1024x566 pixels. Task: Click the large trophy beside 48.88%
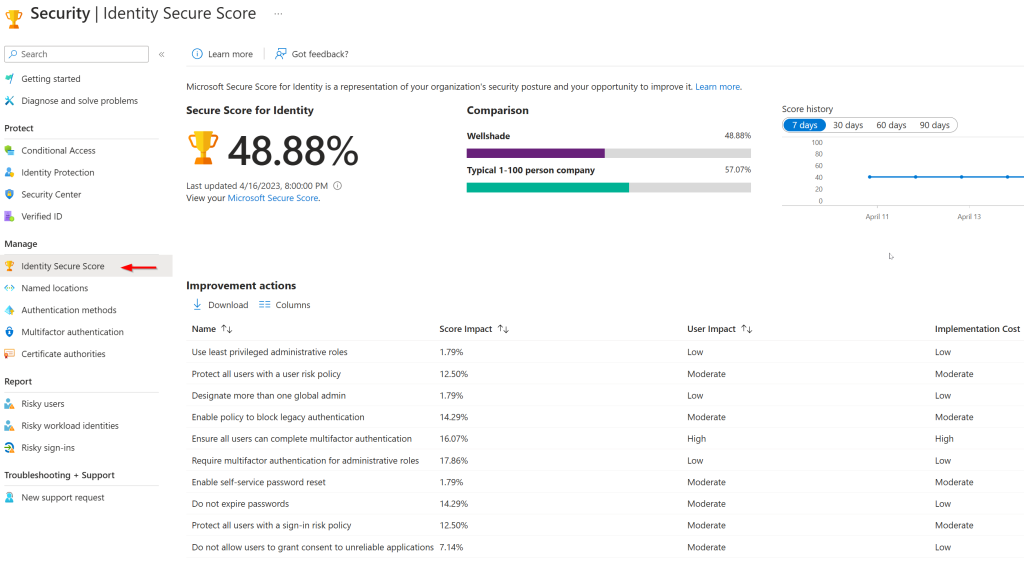[203, 148]
